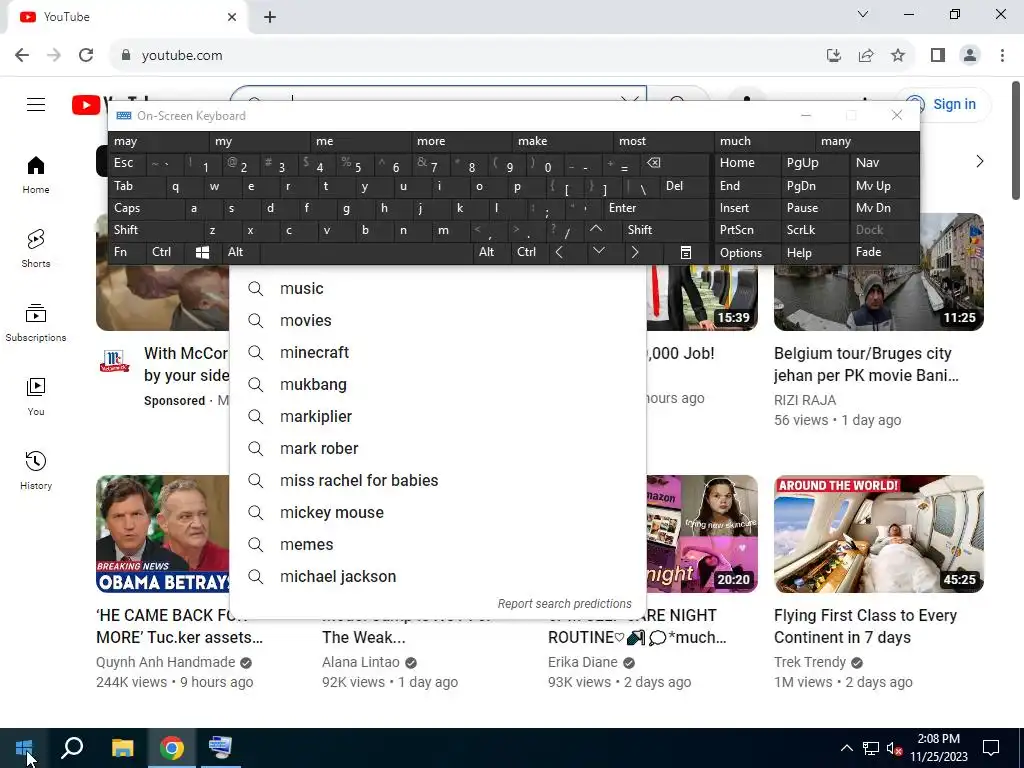Click Report search predictions link
The image size is (1024, 768).
coord(564,603)
